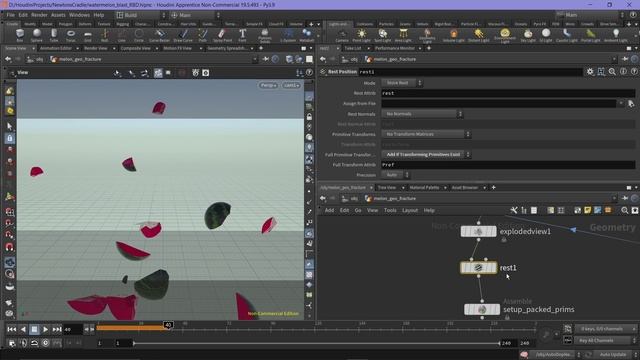Click the parameter search magnifier icon
The image size is (640, 360).
(612, 72)
